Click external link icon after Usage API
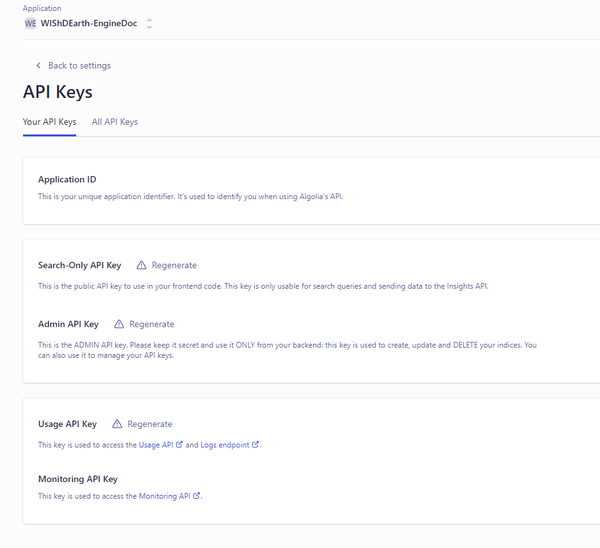Screen dimensions: 600x548 pyautogui.click(x=179, y=444)
